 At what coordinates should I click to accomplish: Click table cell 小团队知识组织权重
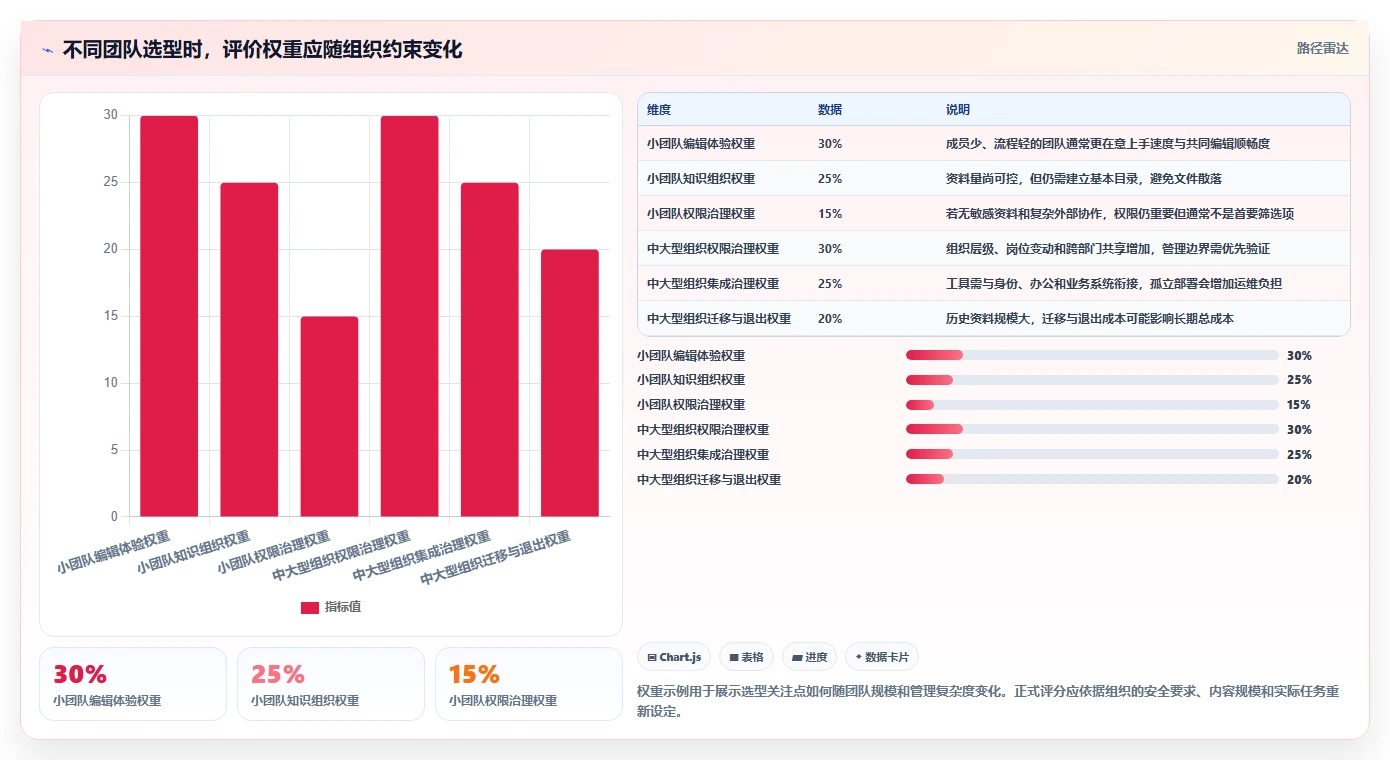pyautogui.click(x=701, y=179)
